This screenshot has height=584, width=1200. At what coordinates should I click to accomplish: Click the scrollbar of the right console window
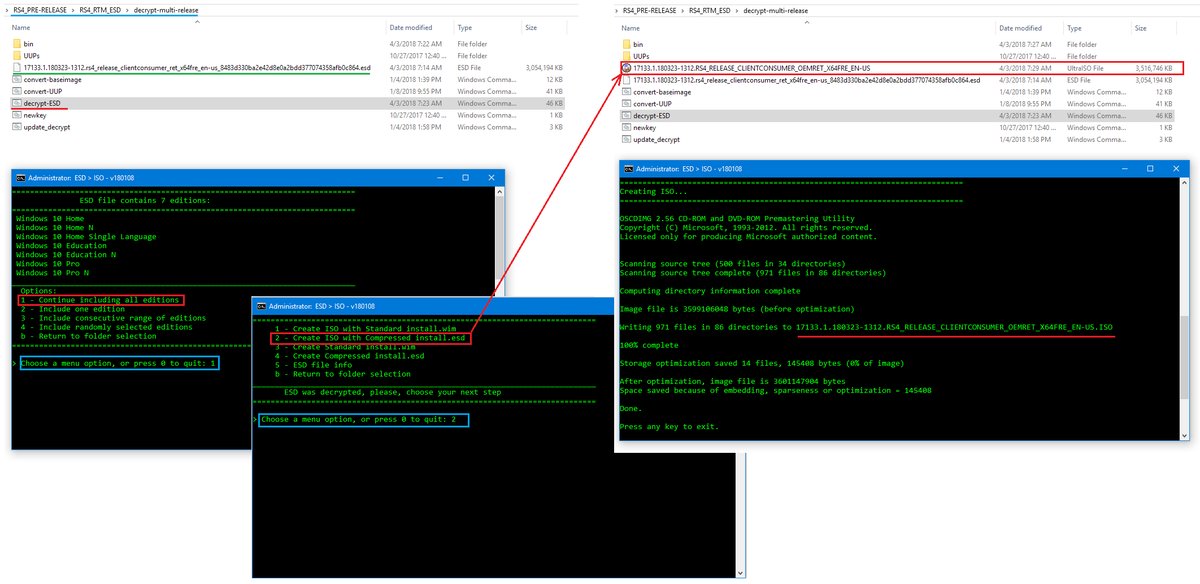tap(1183, 308)
